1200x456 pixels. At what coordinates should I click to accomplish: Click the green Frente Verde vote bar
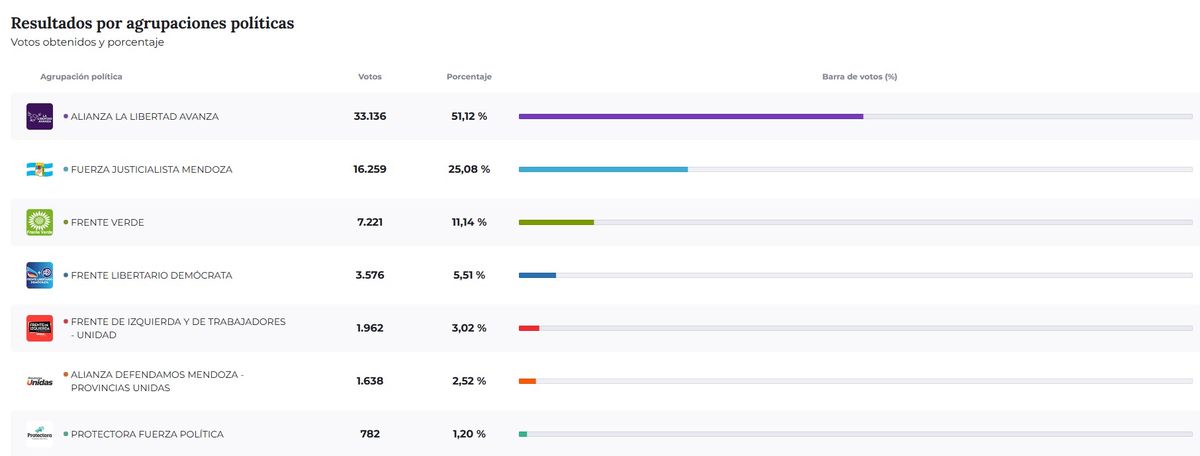pos(556,223)
